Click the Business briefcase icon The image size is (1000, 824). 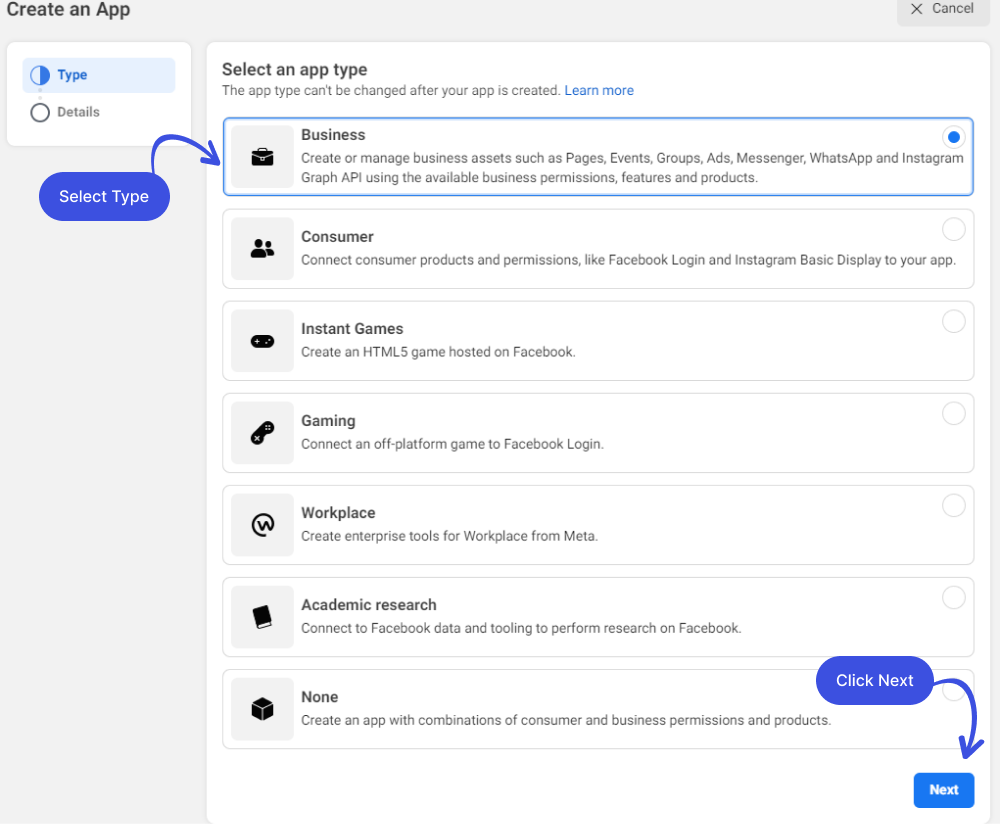pos(262,156)
